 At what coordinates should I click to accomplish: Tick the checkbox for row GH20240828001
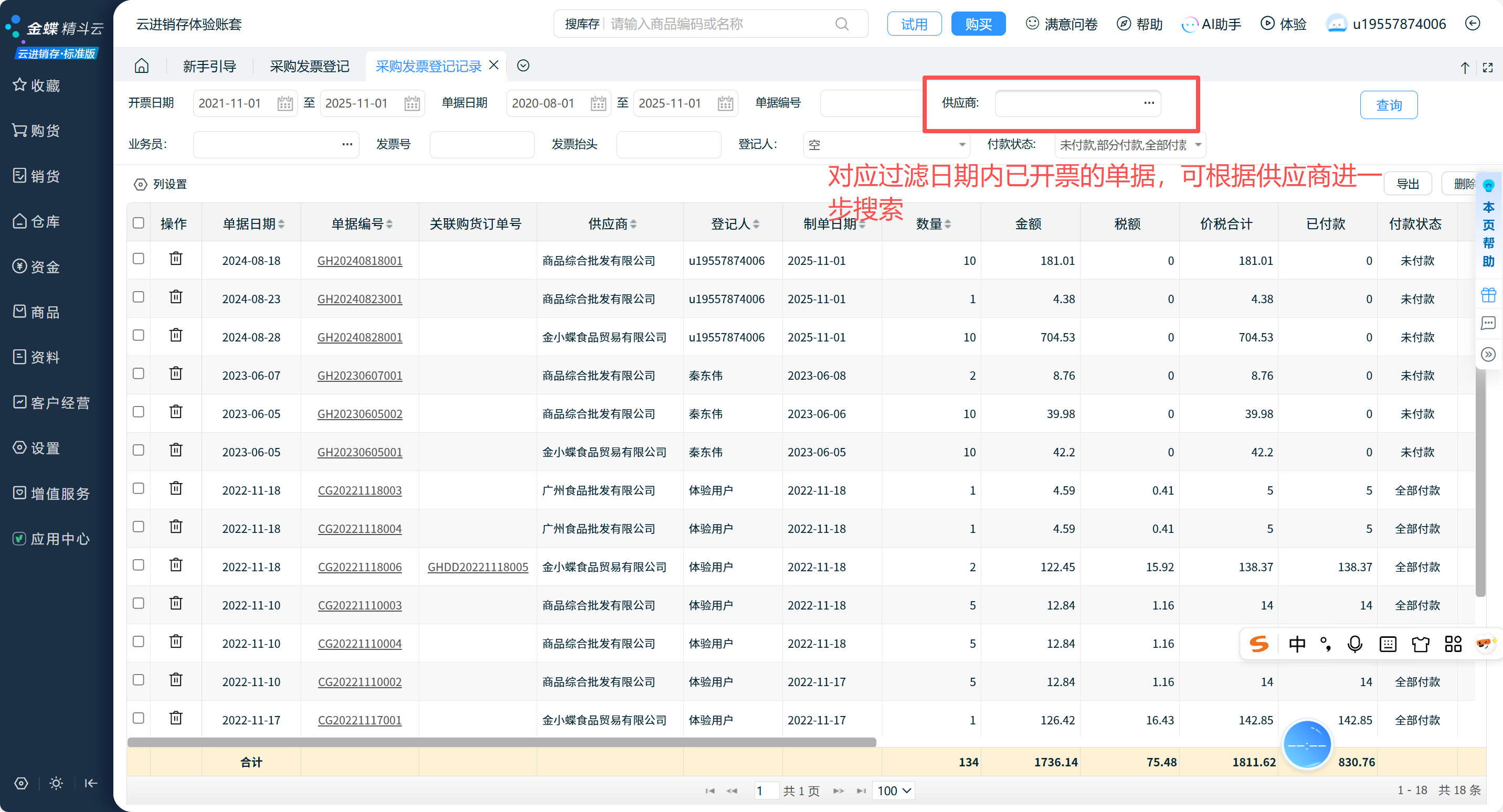pyautogui.click(x=138, y=335)
